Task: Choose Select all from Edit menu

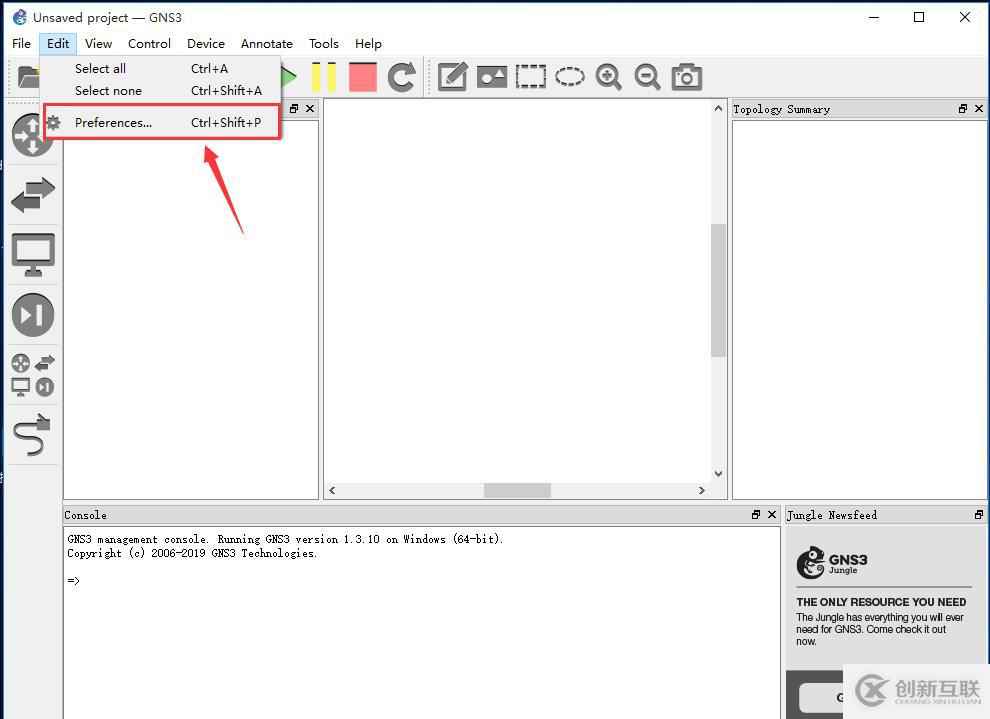Action: pyautogui.click(x=161, y=68)
